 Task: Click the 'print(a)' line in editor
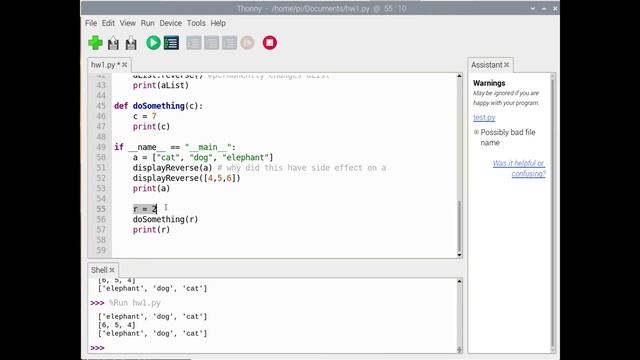click(151, 189)
